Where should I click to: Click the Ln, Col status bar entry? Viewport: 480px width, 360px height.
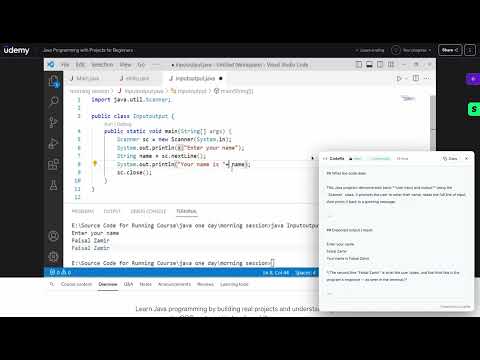point(276,273)
